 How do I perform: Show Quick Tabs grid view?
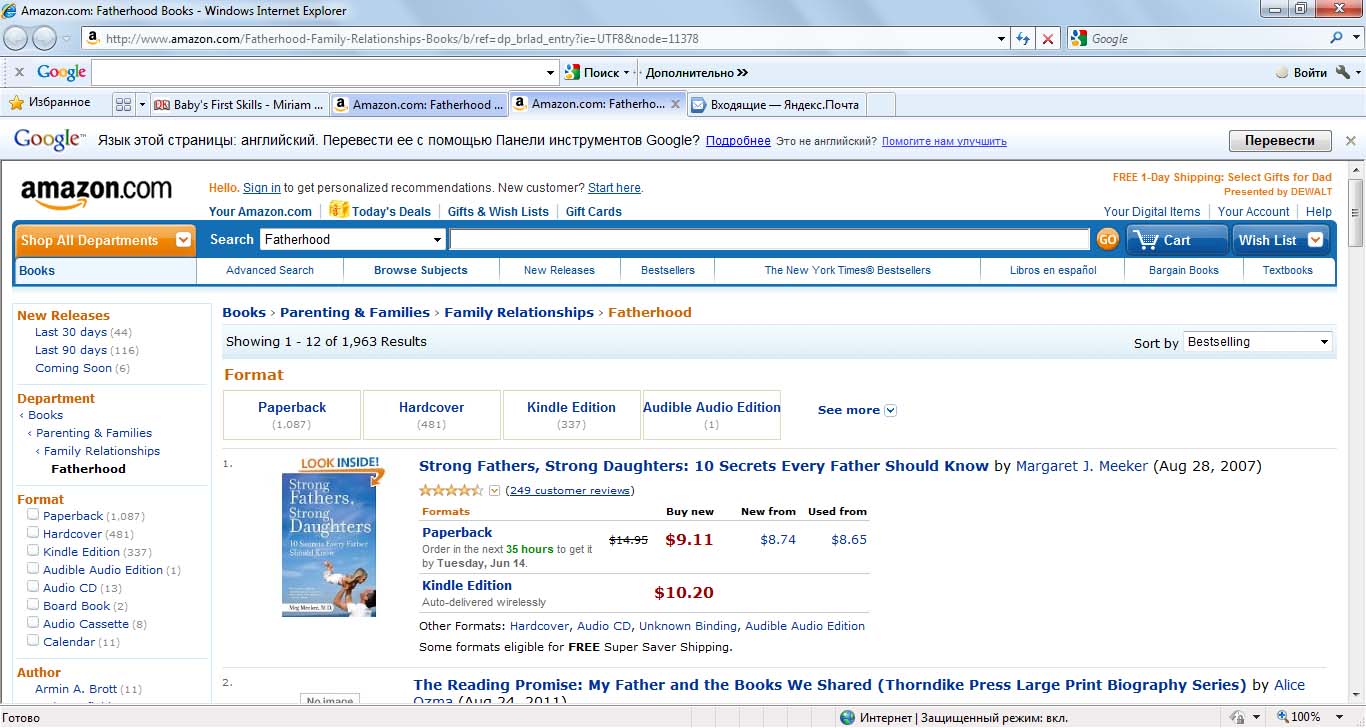coord(124,104)
